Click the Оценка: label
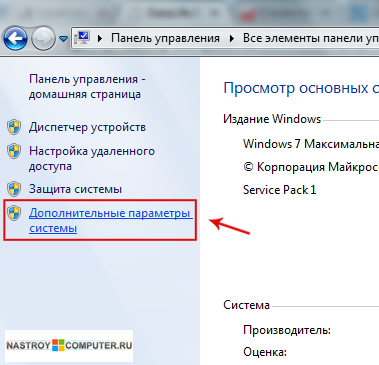Viewport: 379px width, 365px height. click(x=265, y=352)
